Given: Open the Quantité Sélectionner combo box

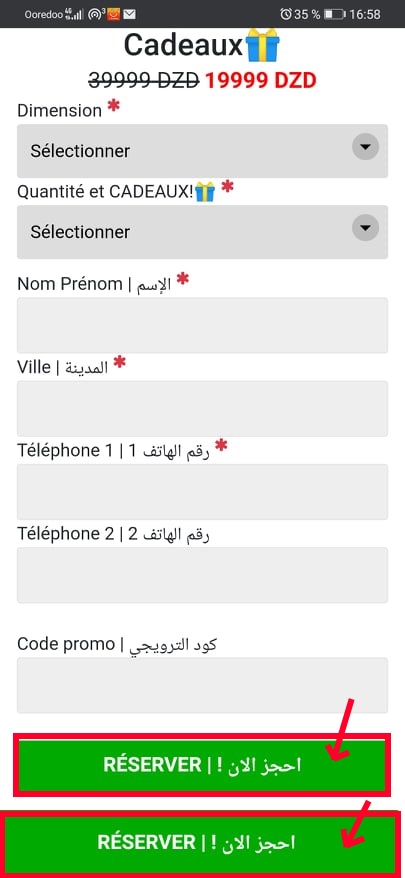Looking at the screenshot, I should click(202, 232).
